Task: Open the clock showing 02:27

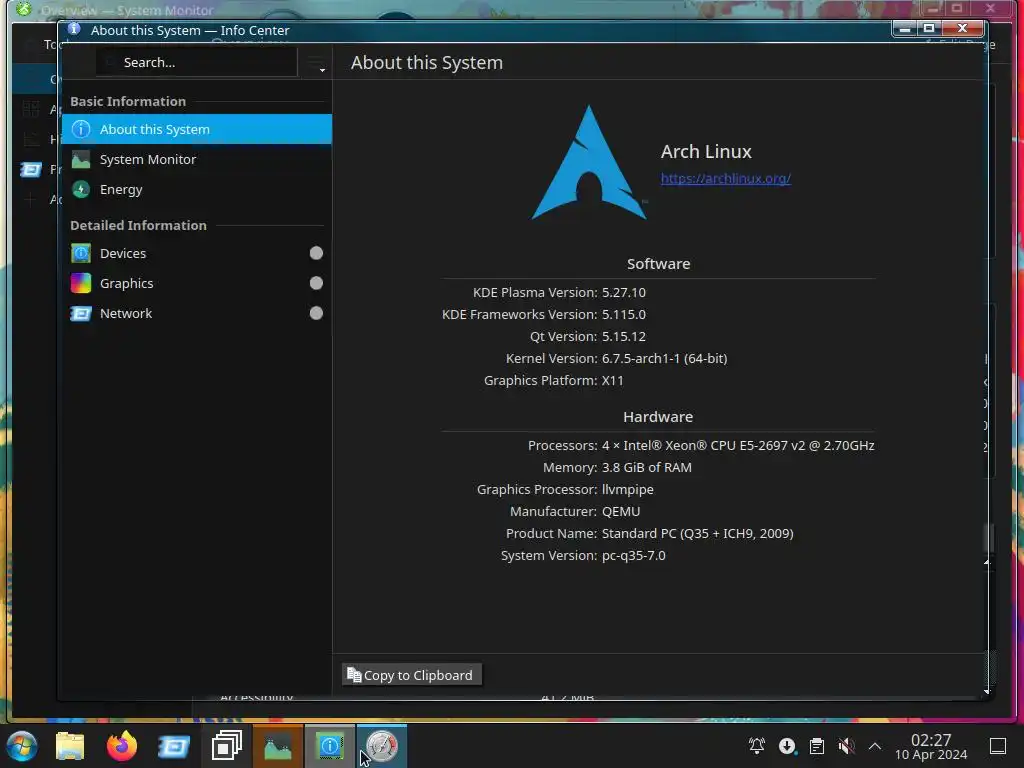Action: click(931, 746)
